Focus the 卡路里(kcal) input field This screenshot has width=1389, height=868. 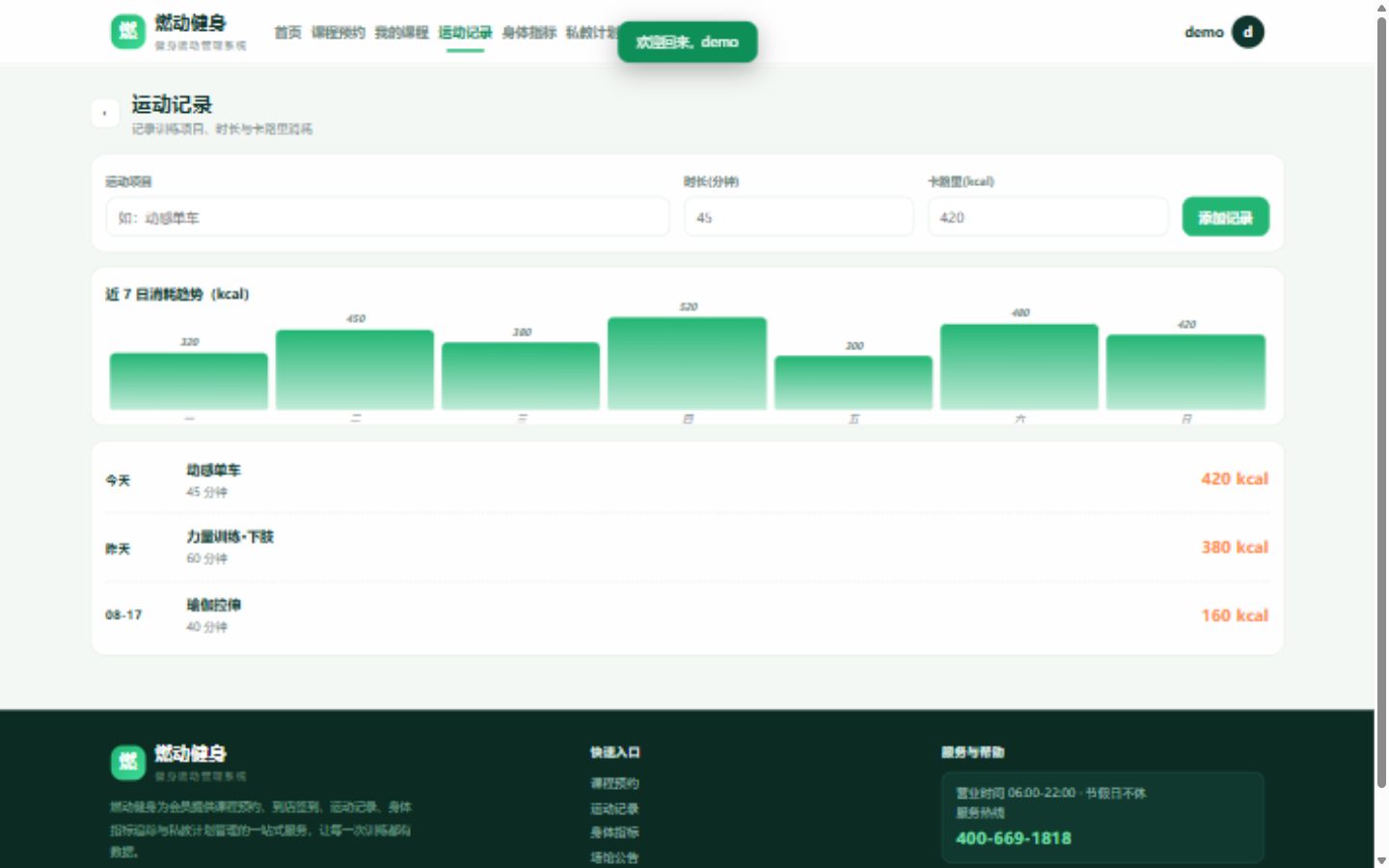click(x=1048, y=217)
